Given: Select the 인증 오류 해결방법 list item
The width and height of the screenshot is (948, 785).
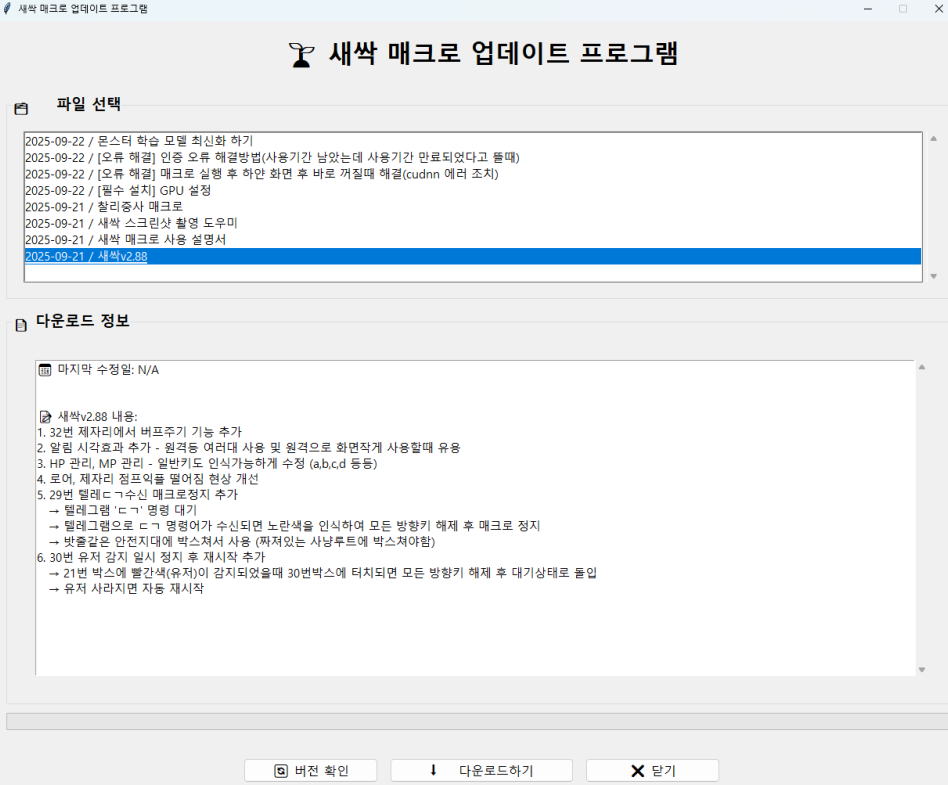Looking at the screenshot, I should 272,158.
